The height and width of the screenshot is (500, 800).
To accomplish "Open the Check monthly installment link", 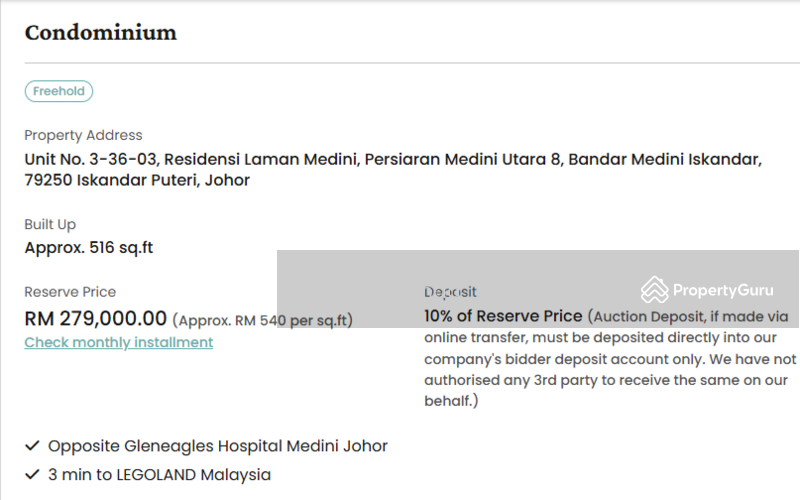I will click(x=119, y=342).
